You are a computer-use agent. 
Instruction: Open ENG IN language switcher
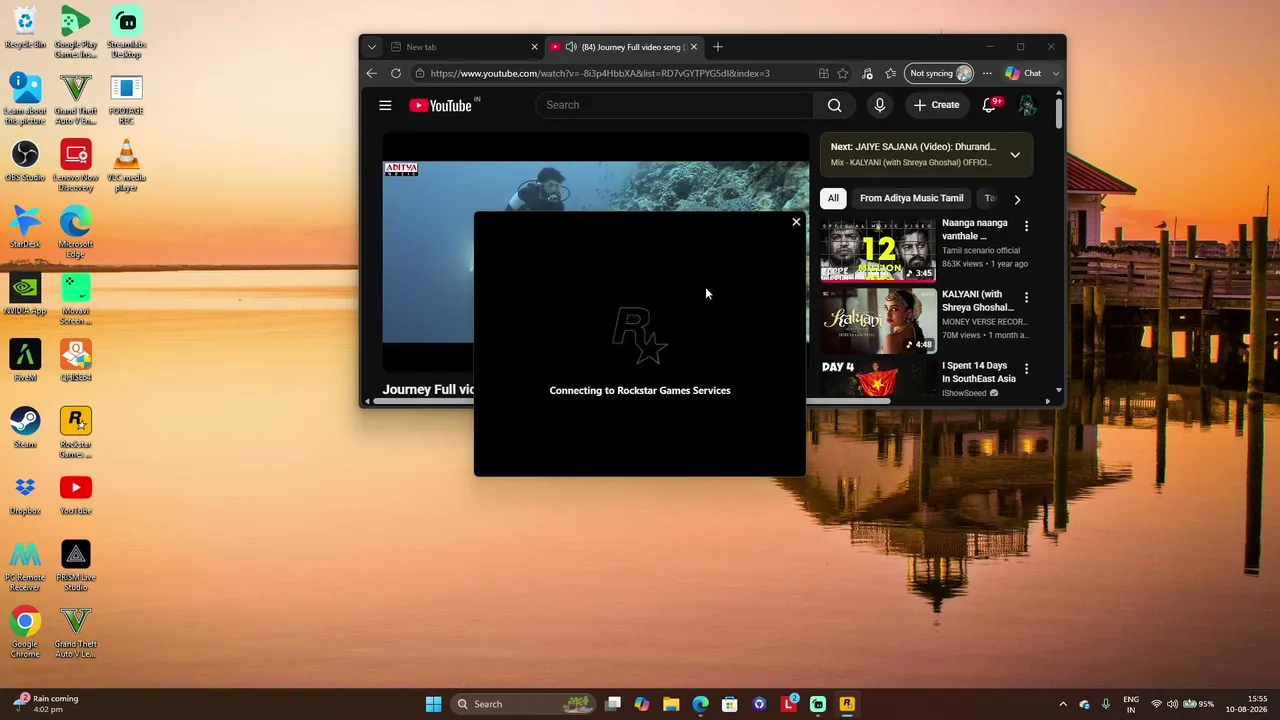1131,704
